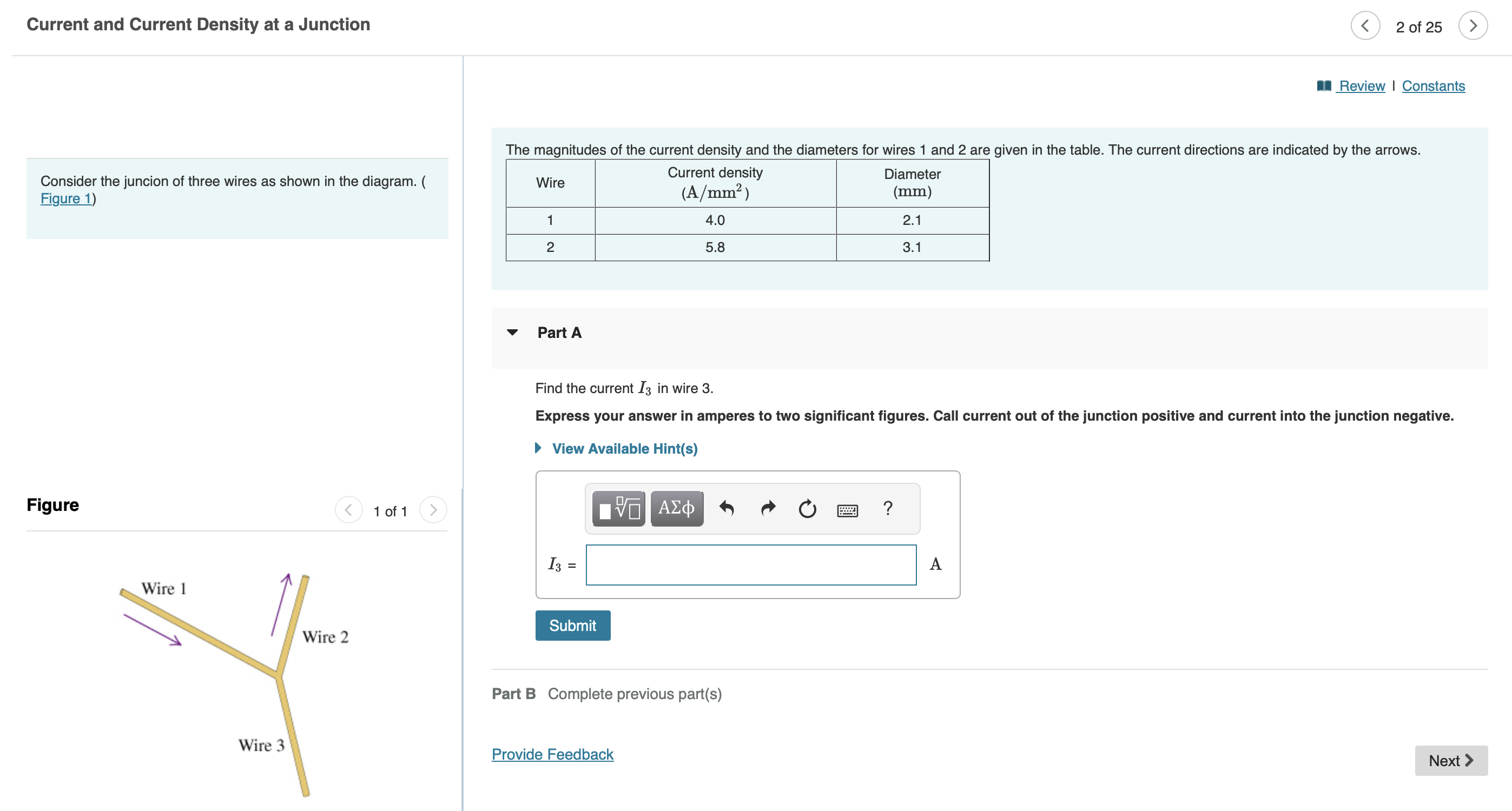Click the redo arrow icon

[766, 510]
